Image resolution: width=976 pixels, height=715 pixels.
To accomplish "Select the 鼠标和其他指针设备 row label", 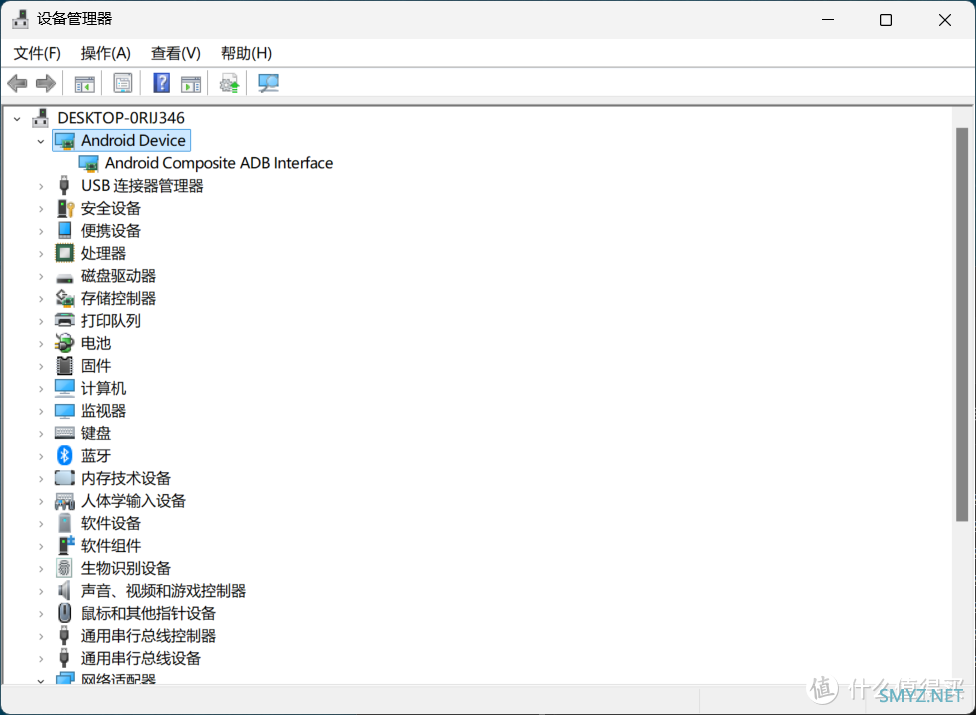I will coord(148,613).
